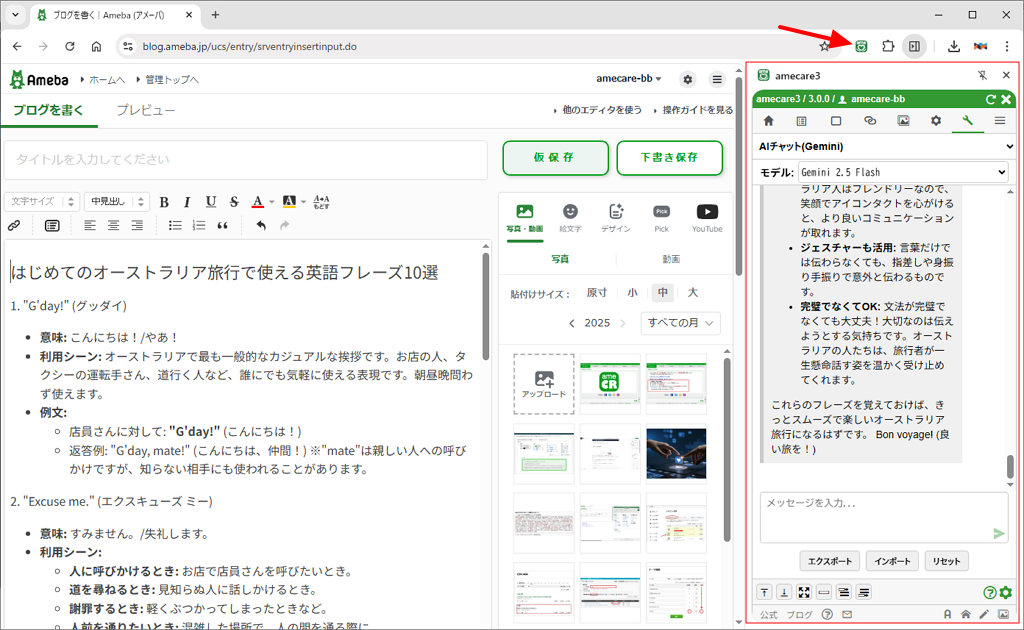The width and height of the screenshot is (1024, 630).
Task: Open the text color picker arrow
Action: 271,202
